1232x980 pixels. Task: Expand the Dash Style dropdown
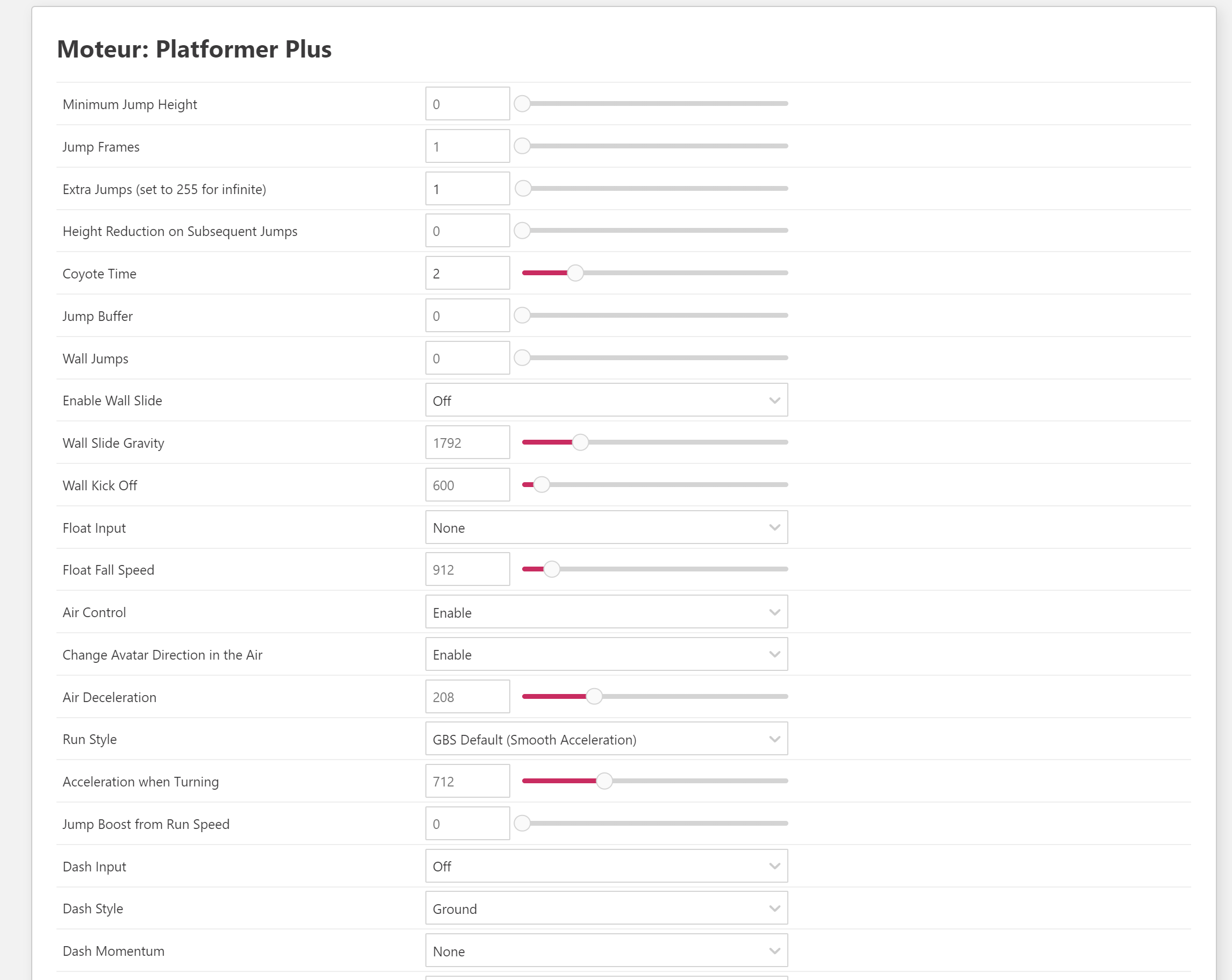coord(606,909)
